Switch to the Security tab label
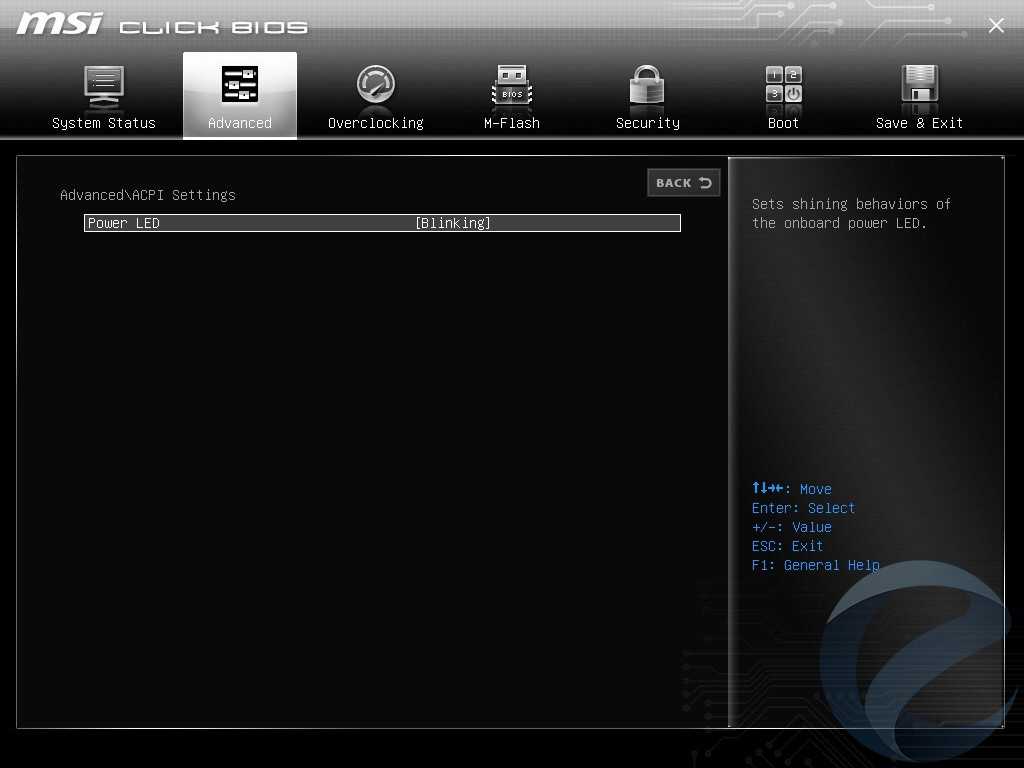Screen dimensions: 1024x768 coord(647,123)
